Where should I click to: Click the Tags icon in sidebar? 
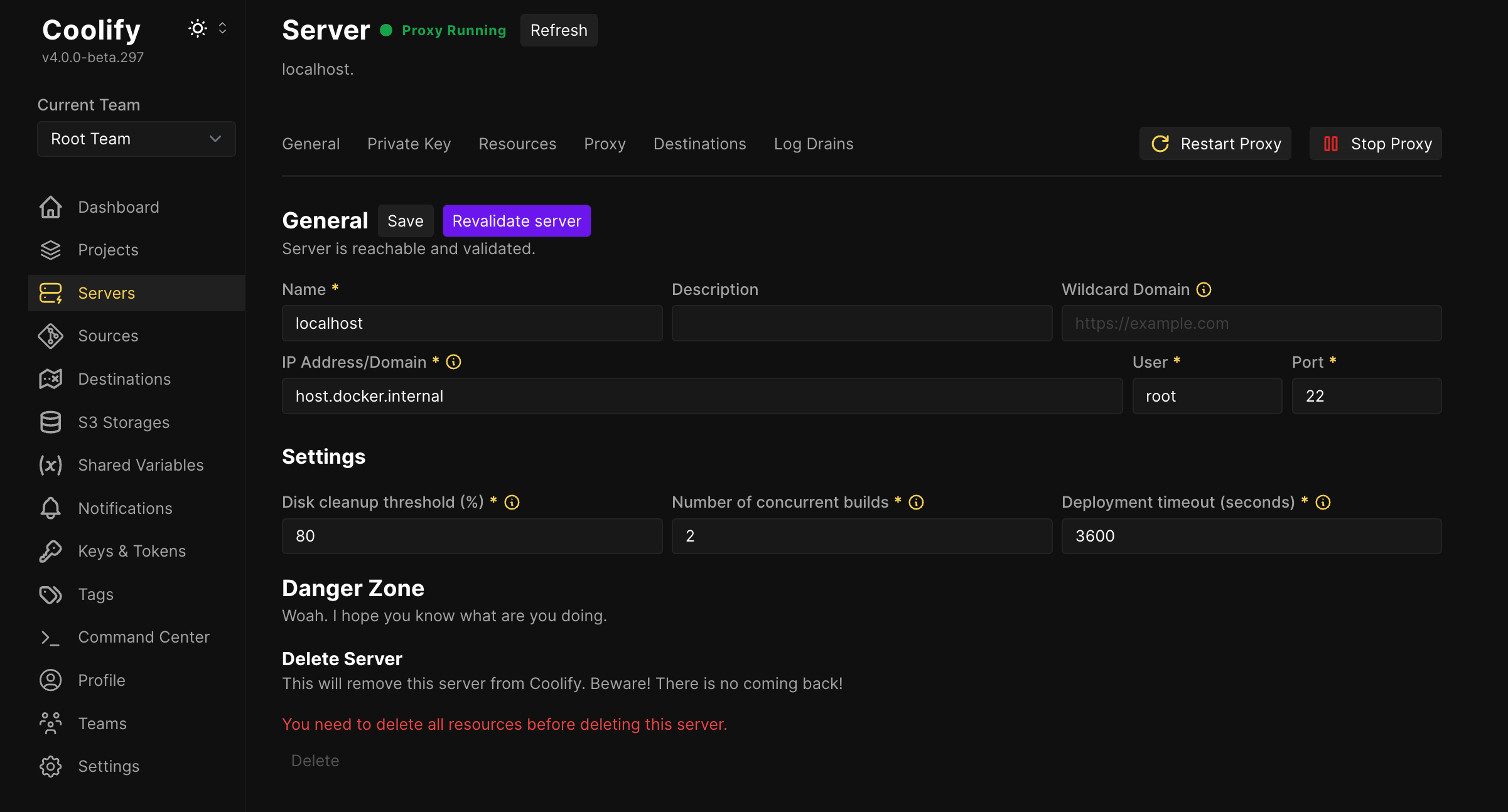coord(51,594)
